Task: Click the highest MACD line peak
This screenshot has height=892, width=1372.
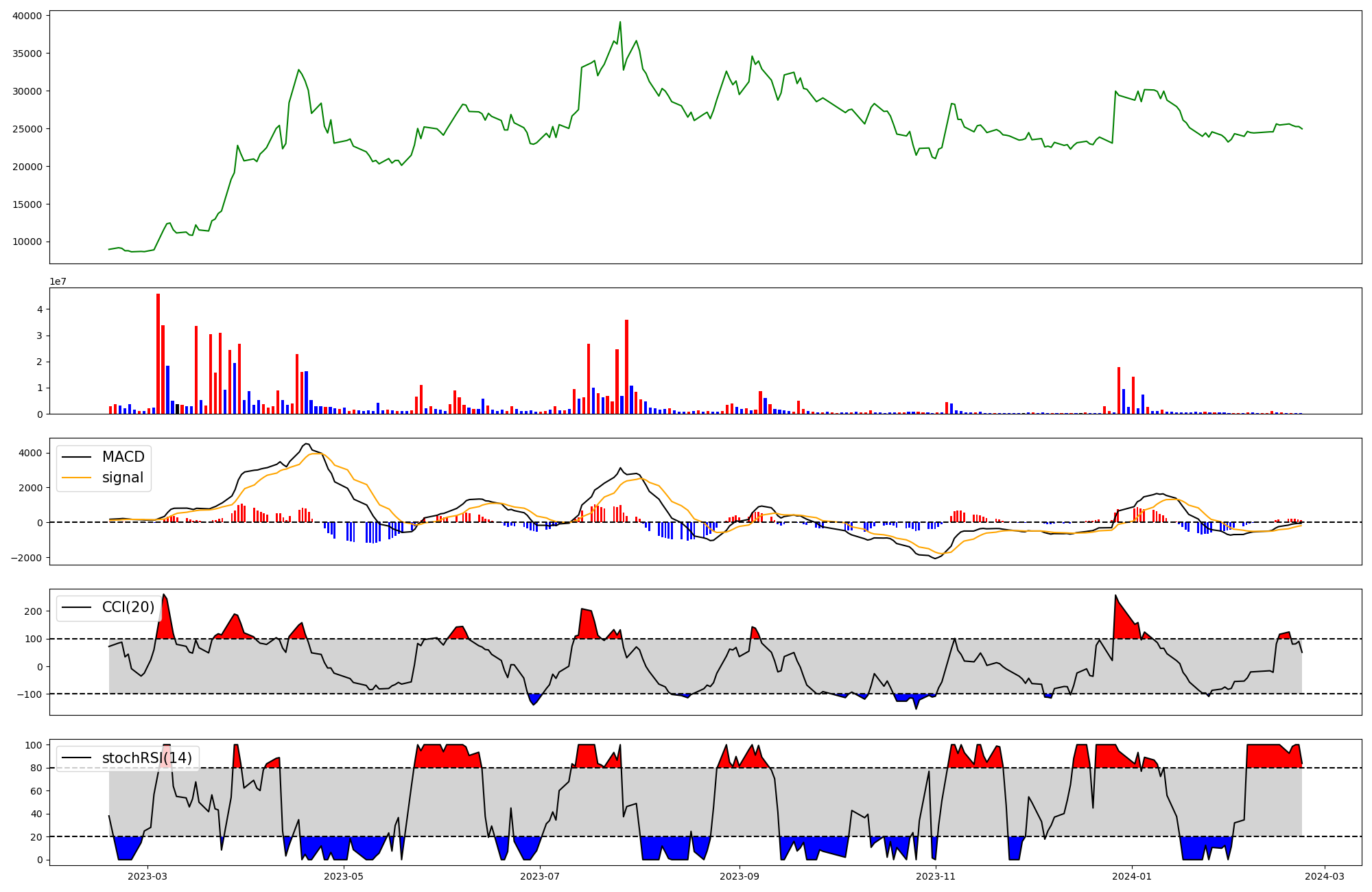Action: pos(307,444)
